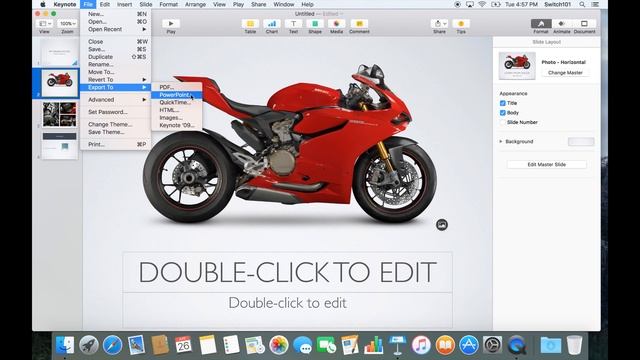640x360 pixels.
Task: Click the DOUBLE-CLICK TO EDIT title placeholder
Action: tap(288, 272)
